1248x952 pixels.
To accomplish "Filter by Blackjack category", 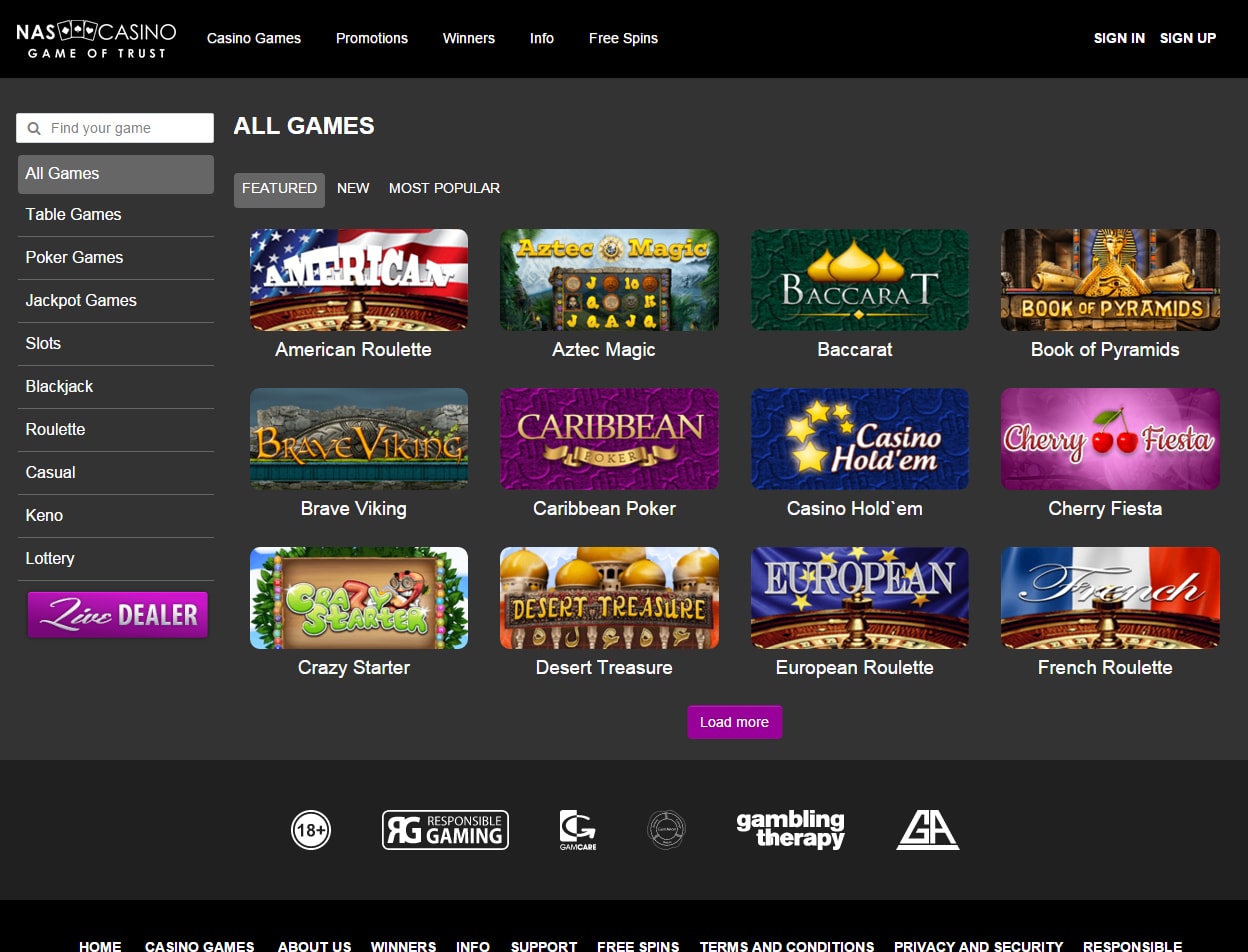I will click(116, 387).
